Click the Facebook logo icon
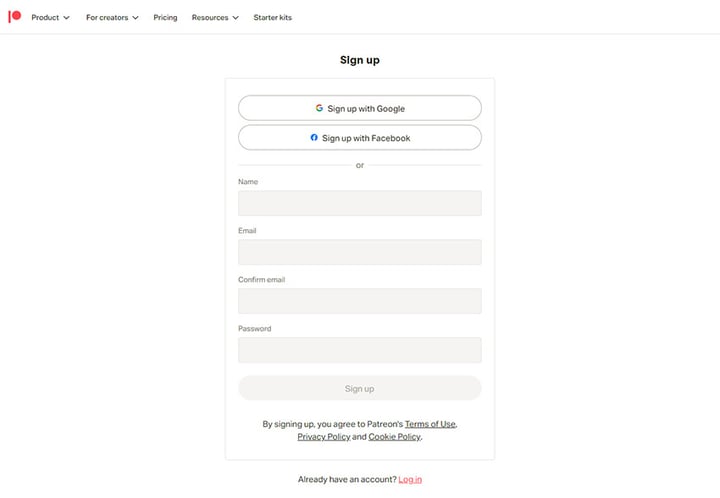 314,137
